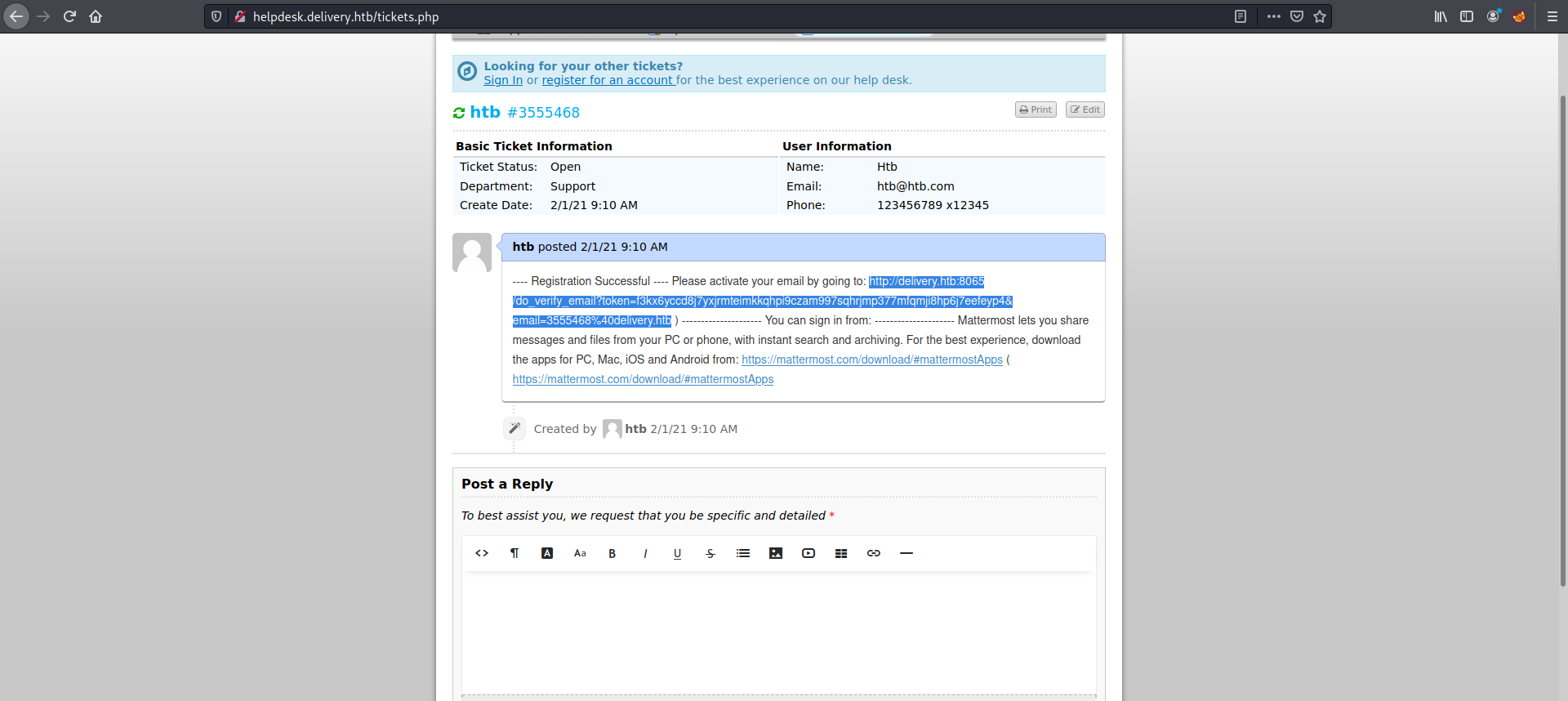Insert a hyperlink in the reply
1568x701 pixels.
(x=874, y=553)
